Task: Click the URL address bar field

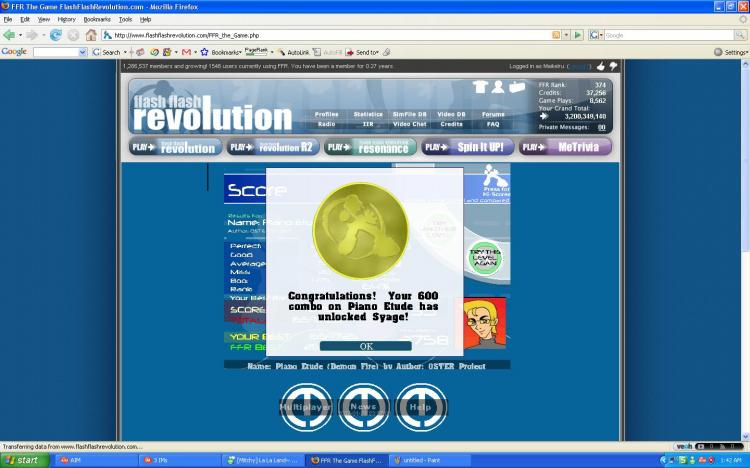Action: pyautogui.click(x=330, y=35)
